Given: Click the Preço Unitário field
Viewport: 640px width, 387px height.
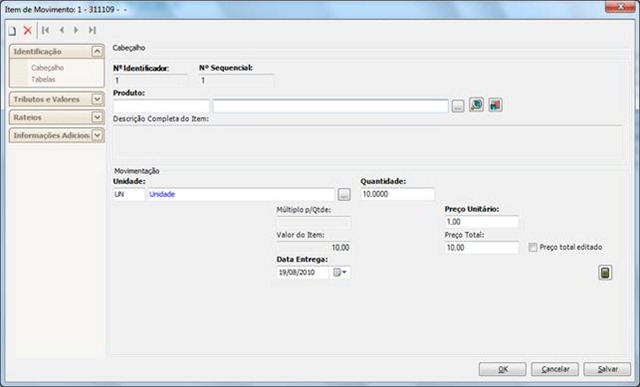Looking at the screenshot, I should pos(482,222).
